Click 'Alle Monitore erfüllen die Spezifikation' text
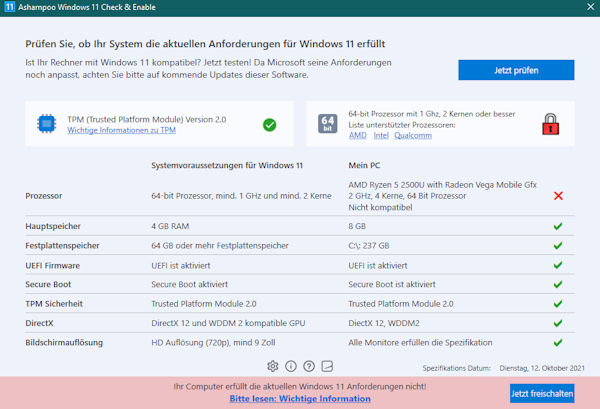 [420, 342]
